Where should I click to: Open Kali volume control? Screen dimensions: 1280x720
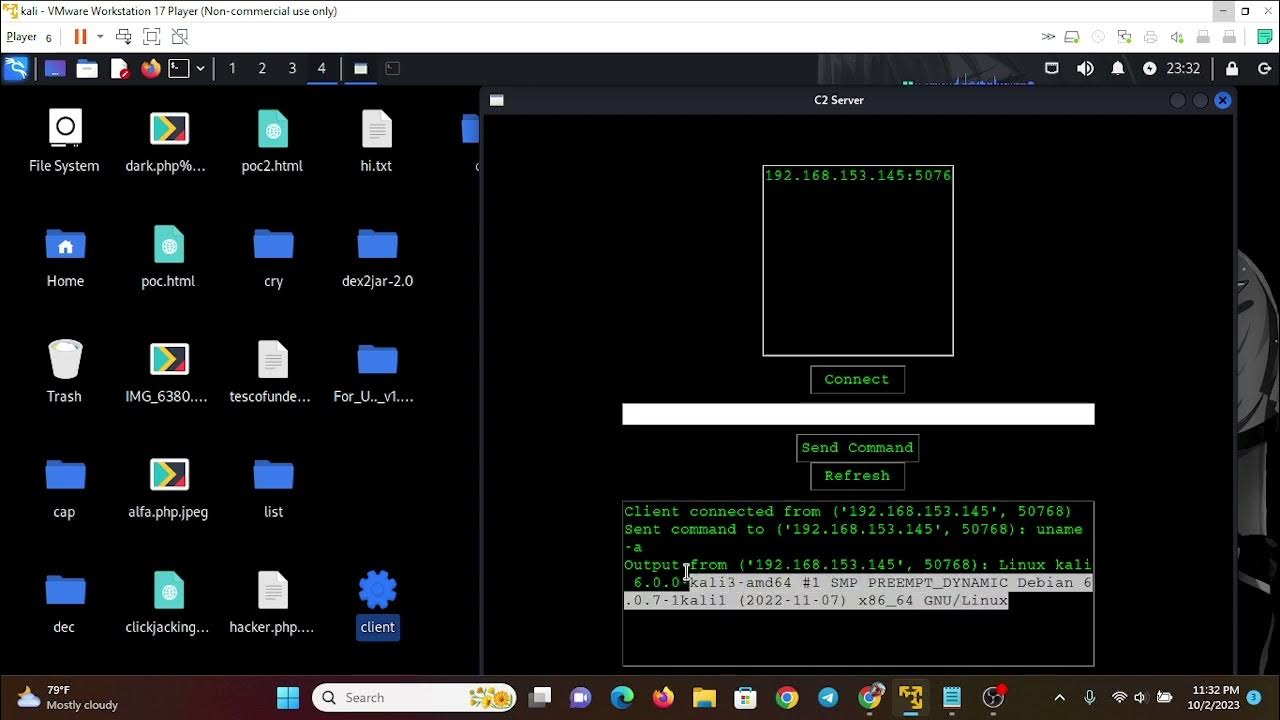(1085, 69)
